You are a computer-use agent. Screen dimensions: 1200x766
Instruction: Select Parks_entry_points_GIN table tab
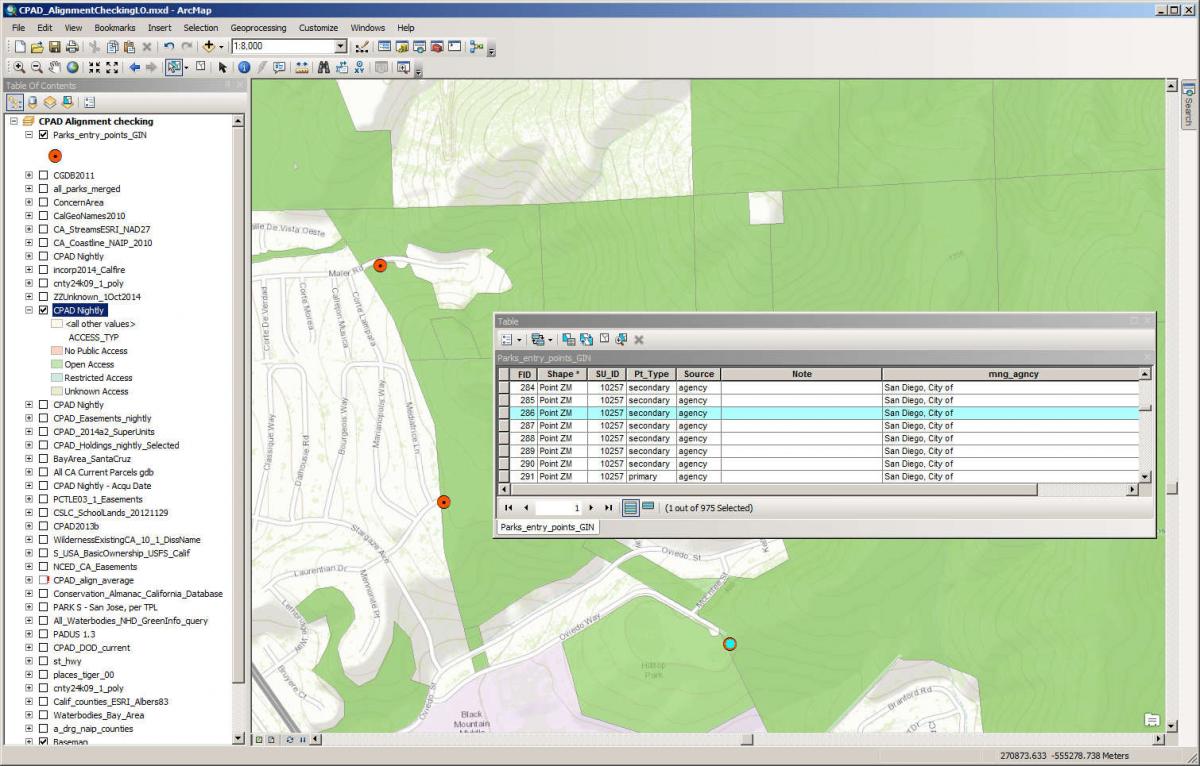(x=547, y=526)
